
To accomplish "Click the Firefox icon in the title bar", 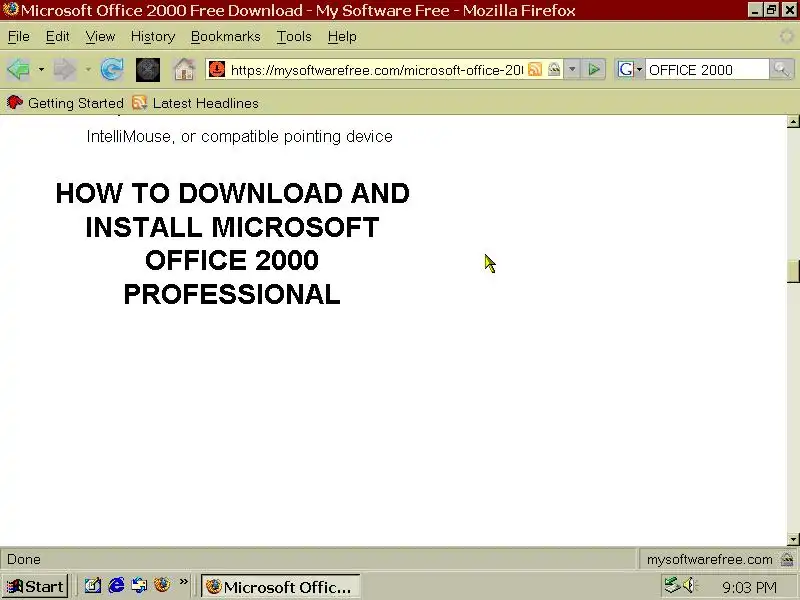I will click(10, 10).
